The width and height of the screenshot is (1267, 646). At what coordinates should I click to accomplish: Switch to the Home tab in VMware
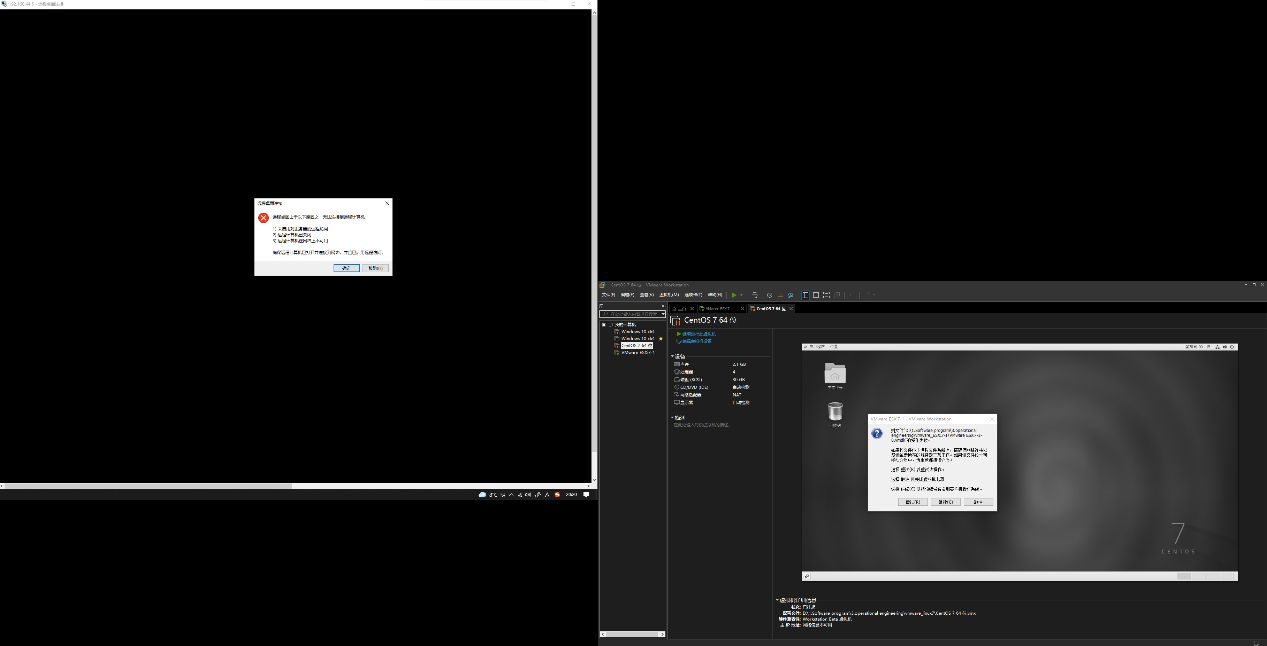pyautogui.click(x=682, y=309)
